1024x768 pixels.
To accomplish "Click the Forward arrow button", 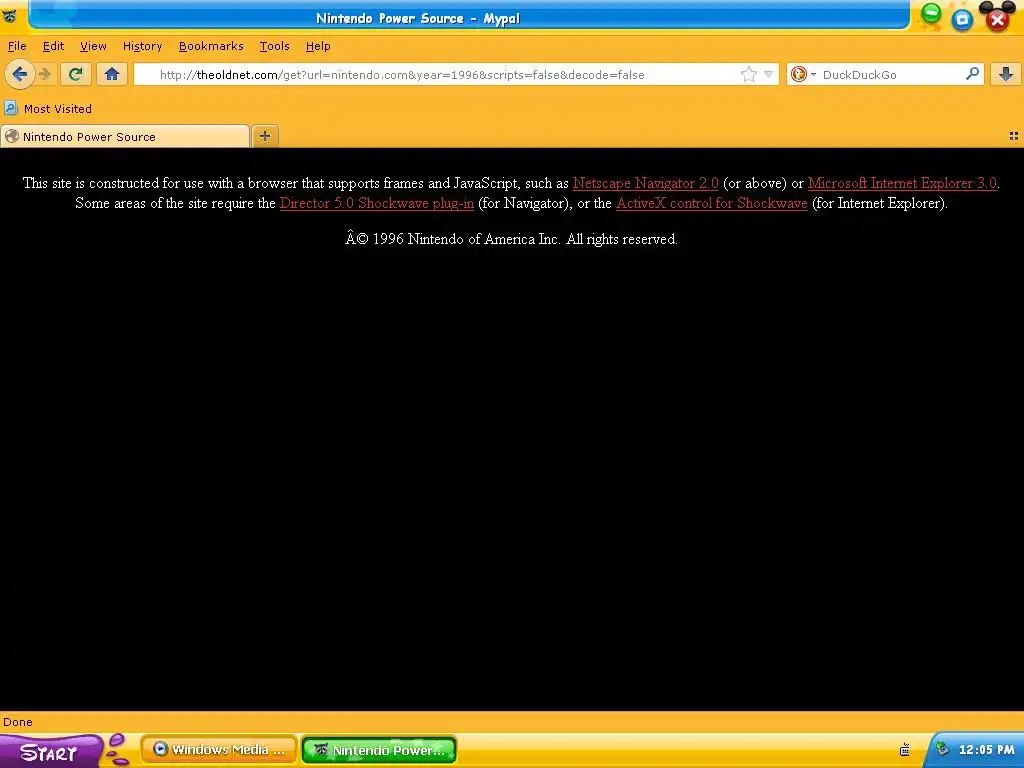I will point(45,74).
